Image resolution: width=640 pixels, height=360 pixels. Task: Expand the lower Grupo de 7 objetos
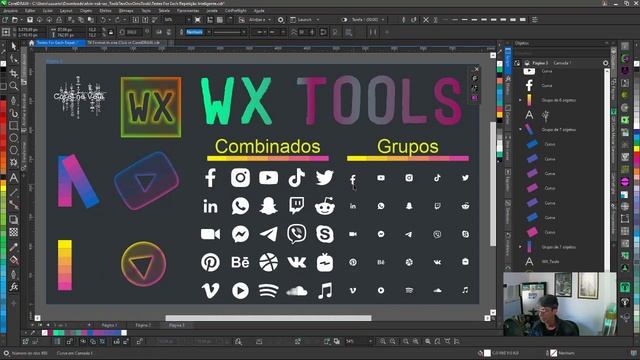(520, 247)
